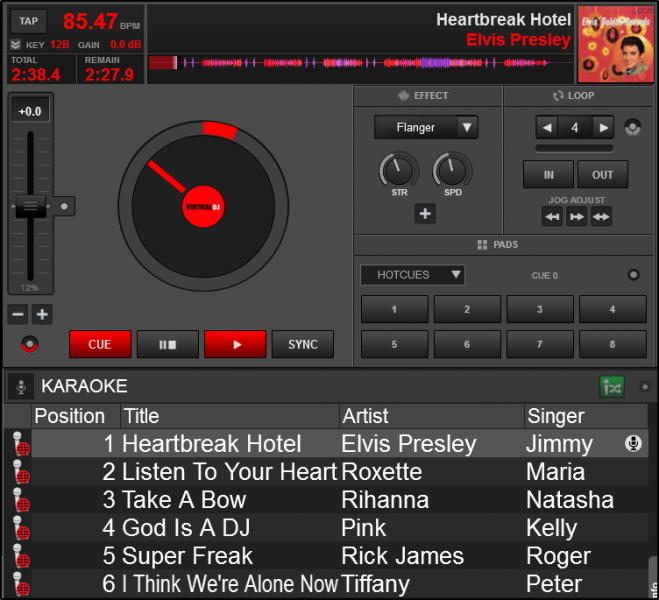The height and width of the screenshot is (600, 659).
Task: Click the SYNC button
Action: coord(303,344)
